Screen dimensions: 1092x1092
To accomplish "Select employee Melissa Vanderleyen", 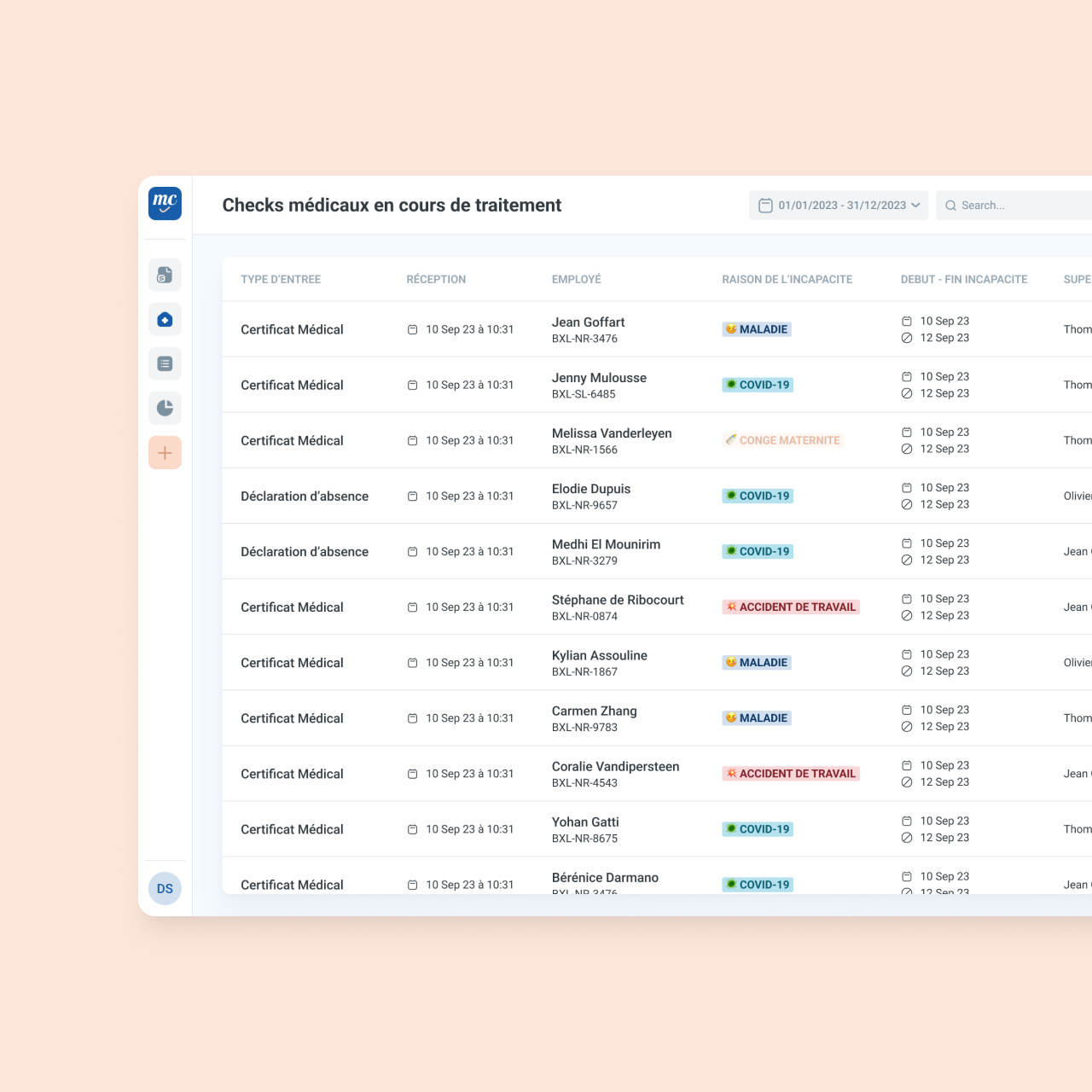I will (x=612, y=433).
